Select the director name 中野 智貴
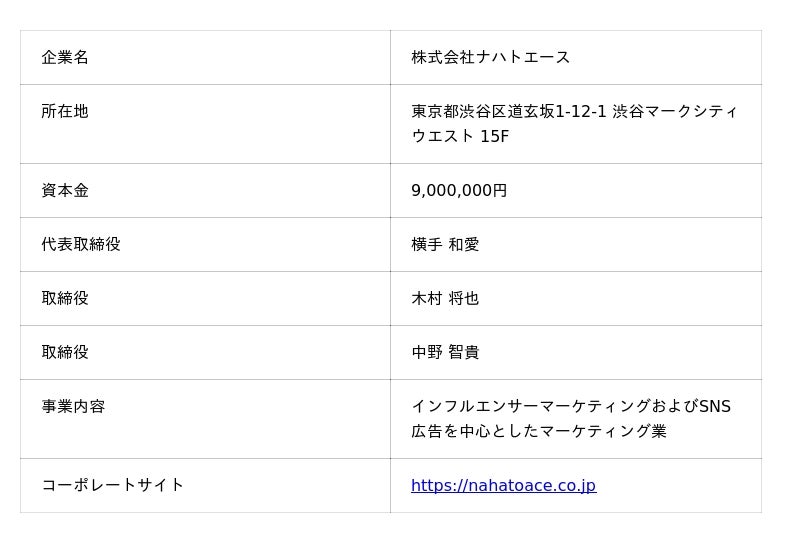The width and height of the screenshot is (800, 543). pos(445,353)
